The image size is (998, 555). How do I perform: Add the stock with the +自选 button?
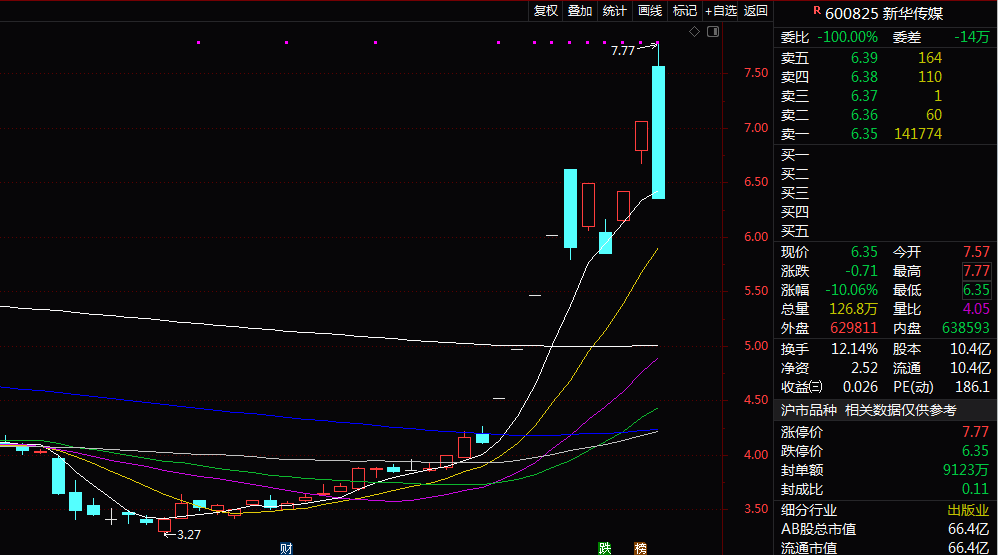click(720, 11)
